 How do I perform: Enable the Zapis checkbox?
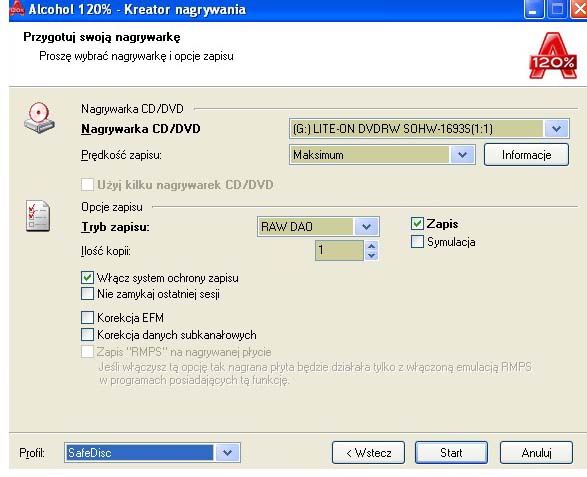coord(417,224)
